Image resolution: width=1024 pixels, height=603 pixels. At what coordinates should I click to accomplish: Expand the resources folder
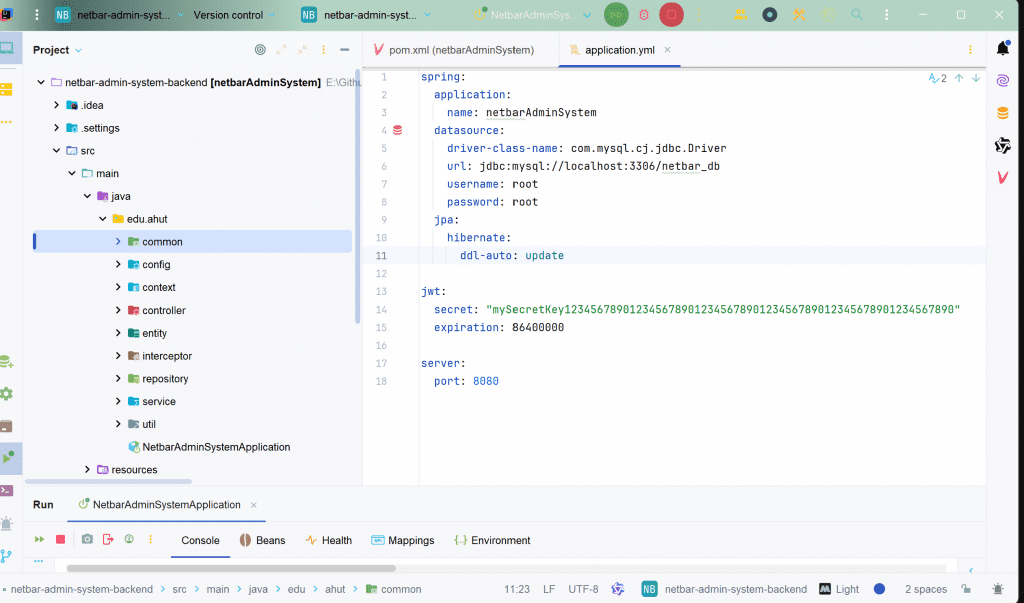click(x=88, y=470)
